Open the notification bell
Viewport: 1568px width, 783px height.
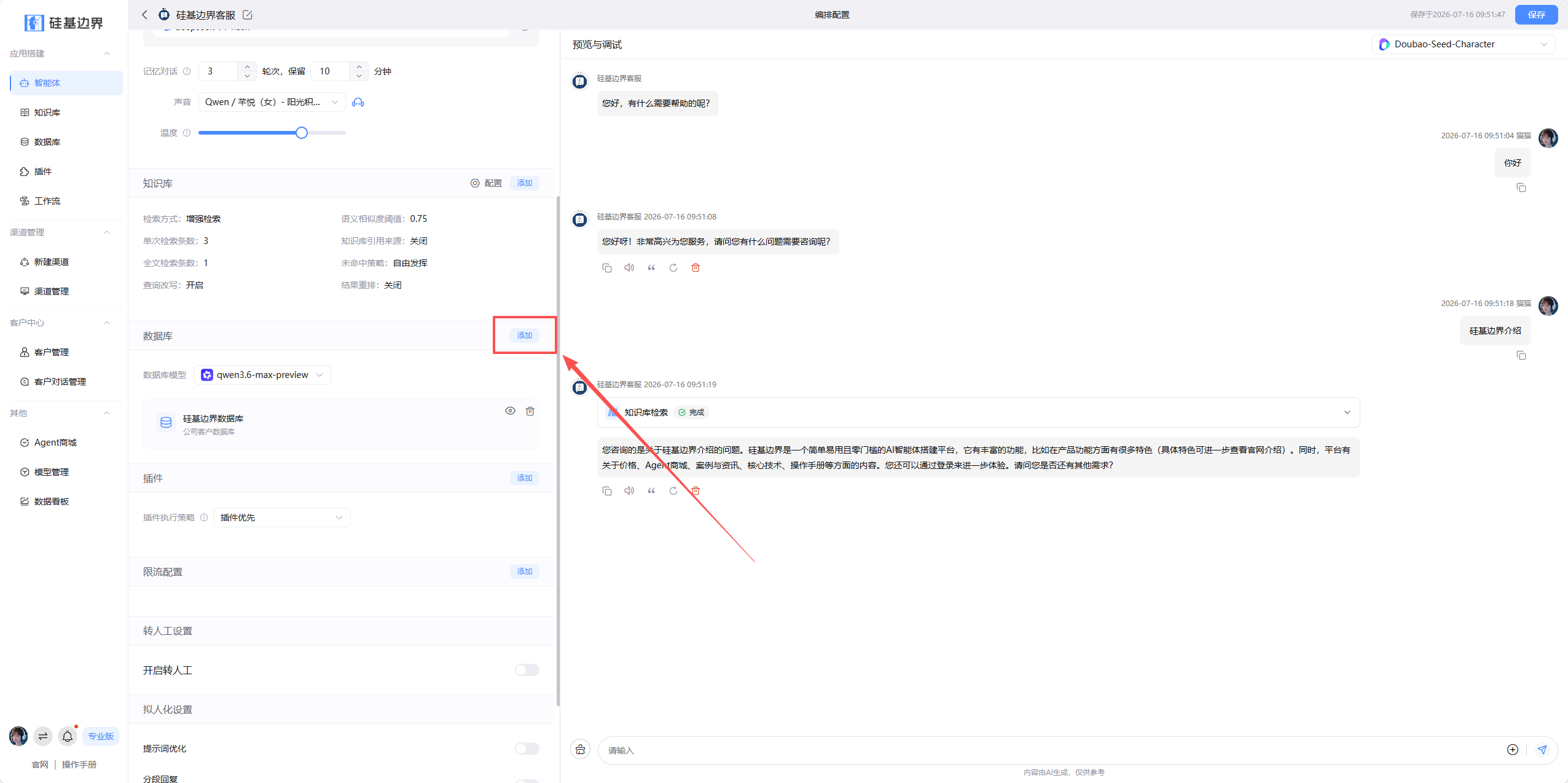pyautogui.click(x=68, y=736)
